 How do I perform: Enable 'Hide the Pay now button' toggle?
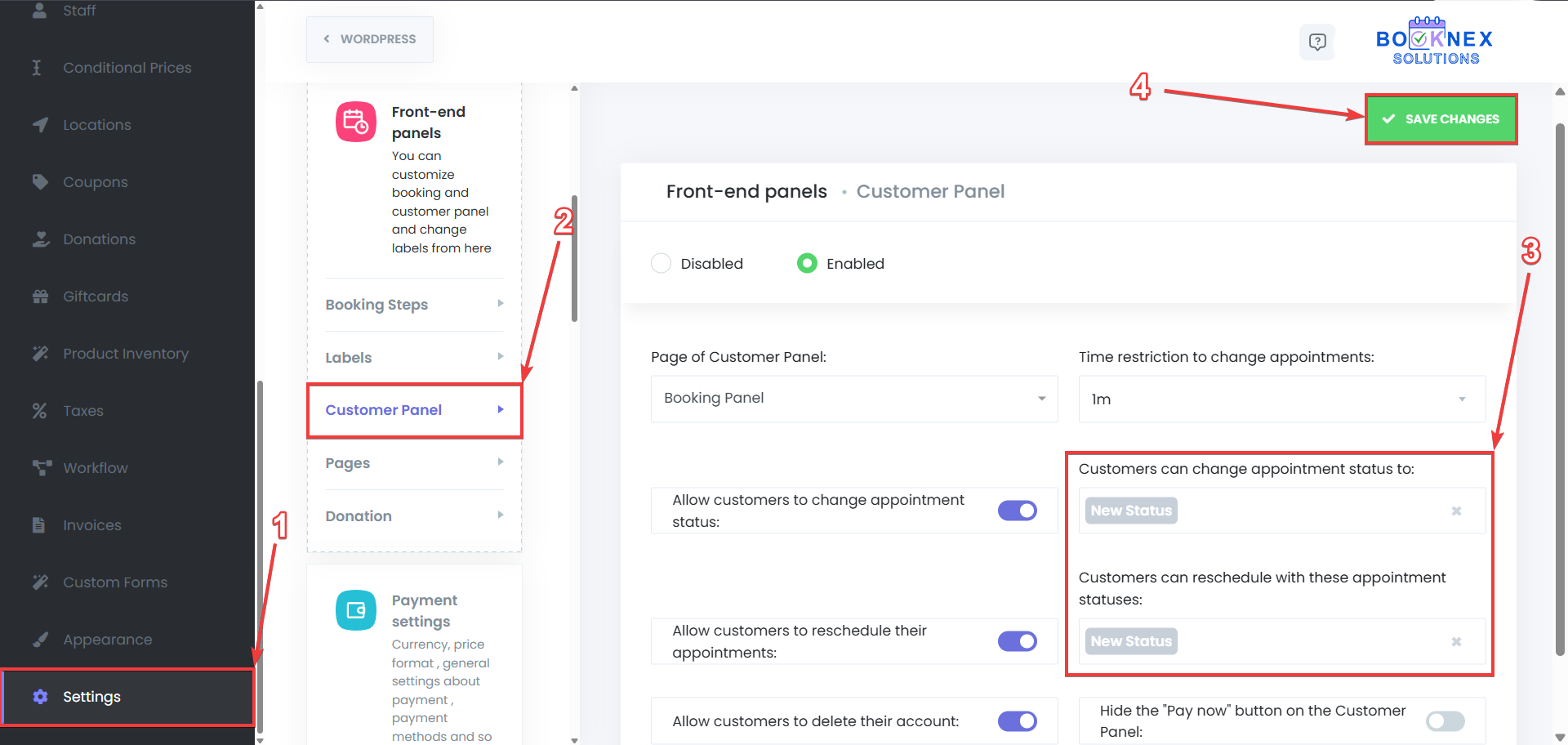[1445, 720]
